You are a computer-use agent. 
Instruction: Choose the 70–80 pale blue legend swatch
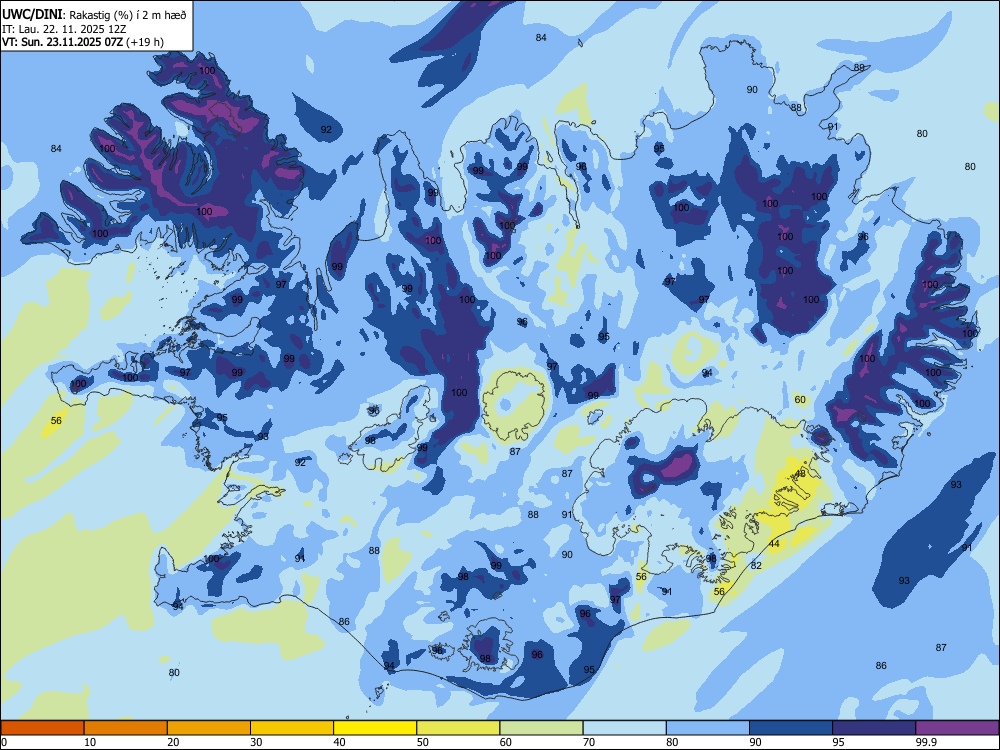625,728
